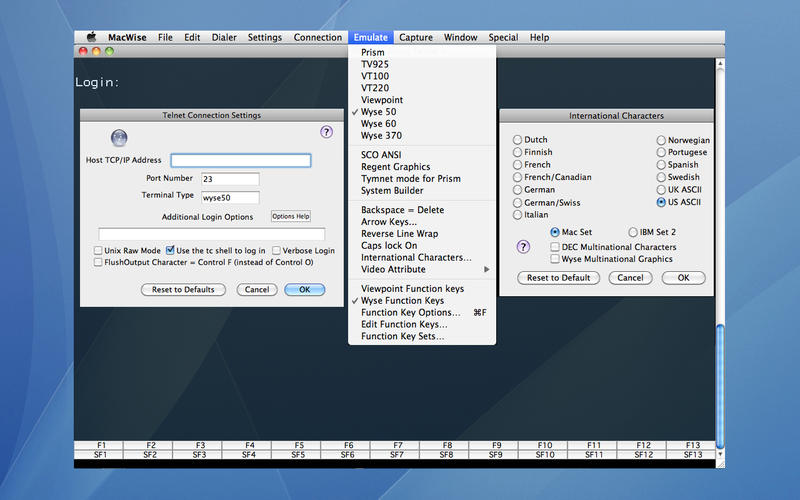Image resolution: width=800 pixels, height=500 pixels.
Task: Select the Swedish radio button
Action: pos(661,178)
